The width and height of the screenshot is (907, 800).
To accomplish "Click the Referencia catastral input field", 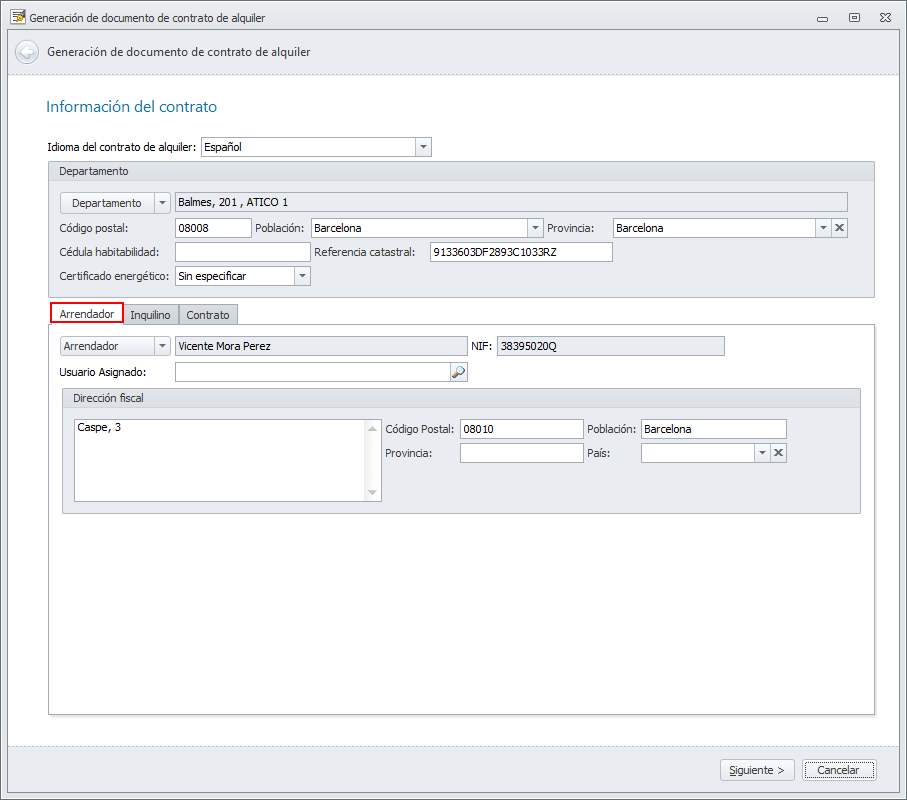I will (x=521, y=252).
